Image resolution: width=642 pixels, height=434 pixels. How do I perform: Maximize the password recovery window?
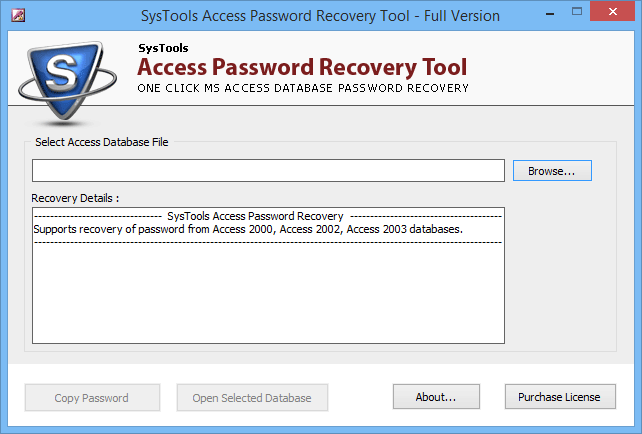point(577,11)
